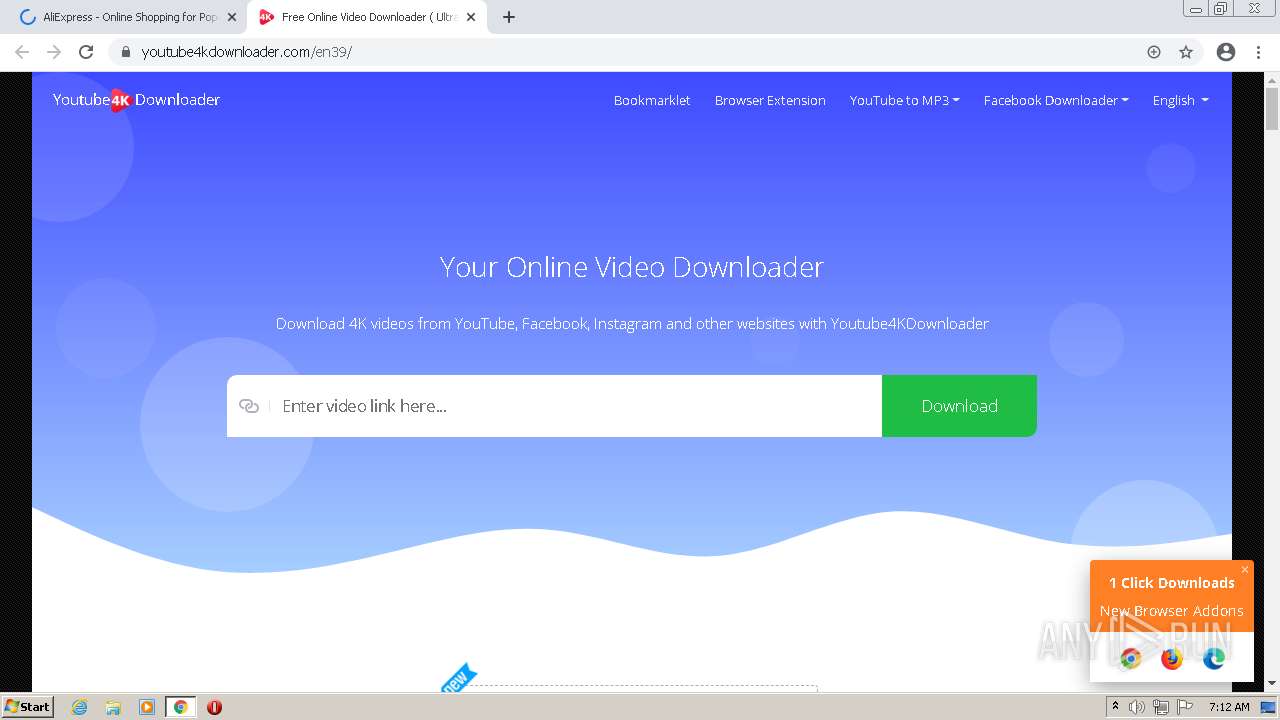This screenshot has width=1280, height=720.
Task: Go back with the browser back arrow
Action: click(22, 52)
